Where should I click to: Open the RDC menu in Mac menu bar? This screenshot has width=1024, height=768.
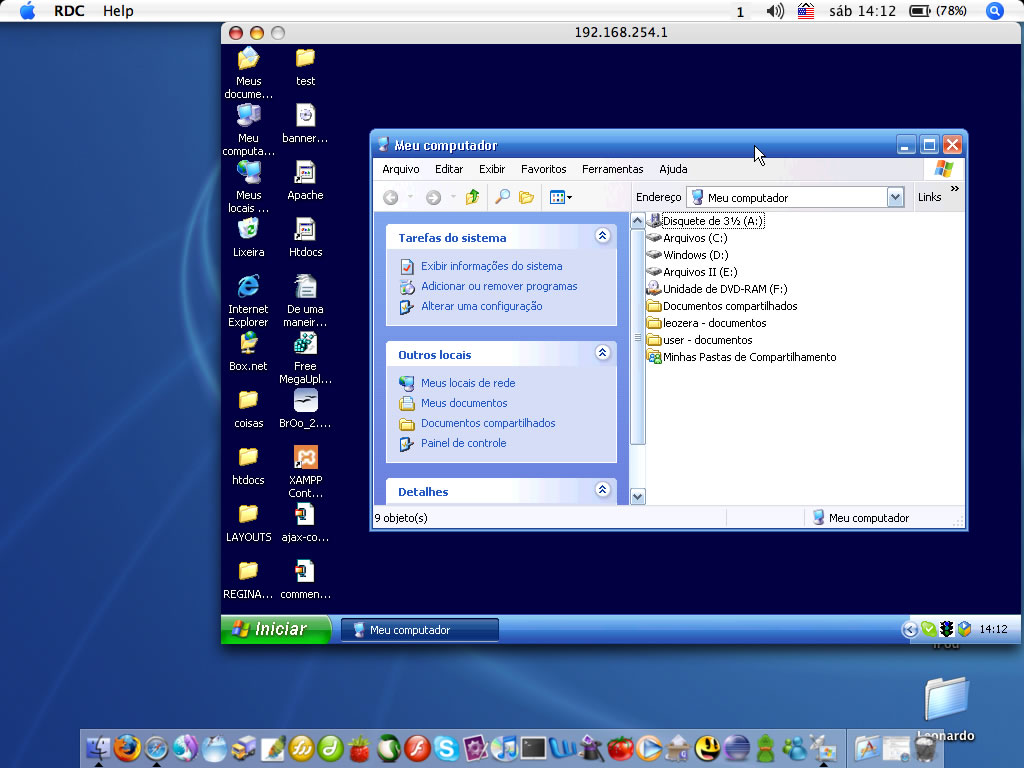(69, 11)
